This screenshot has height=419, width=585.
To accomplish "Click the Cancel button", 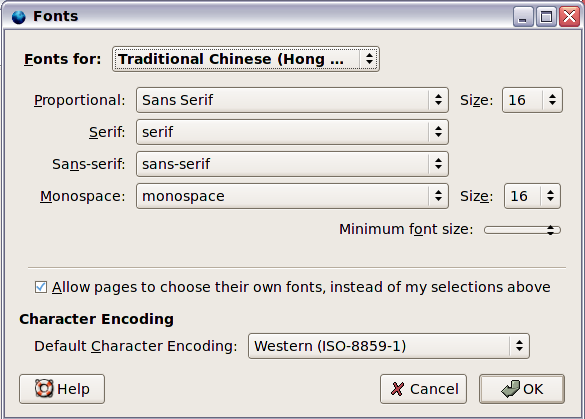I will tap(423, 389).
